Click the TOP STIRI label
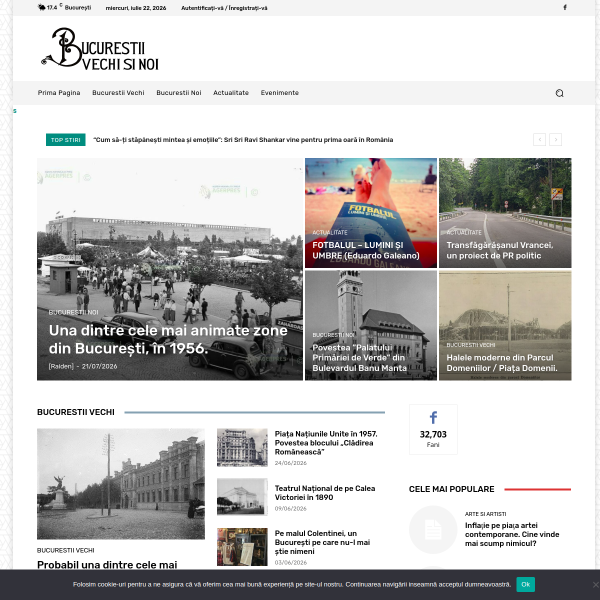 (66, 140)
